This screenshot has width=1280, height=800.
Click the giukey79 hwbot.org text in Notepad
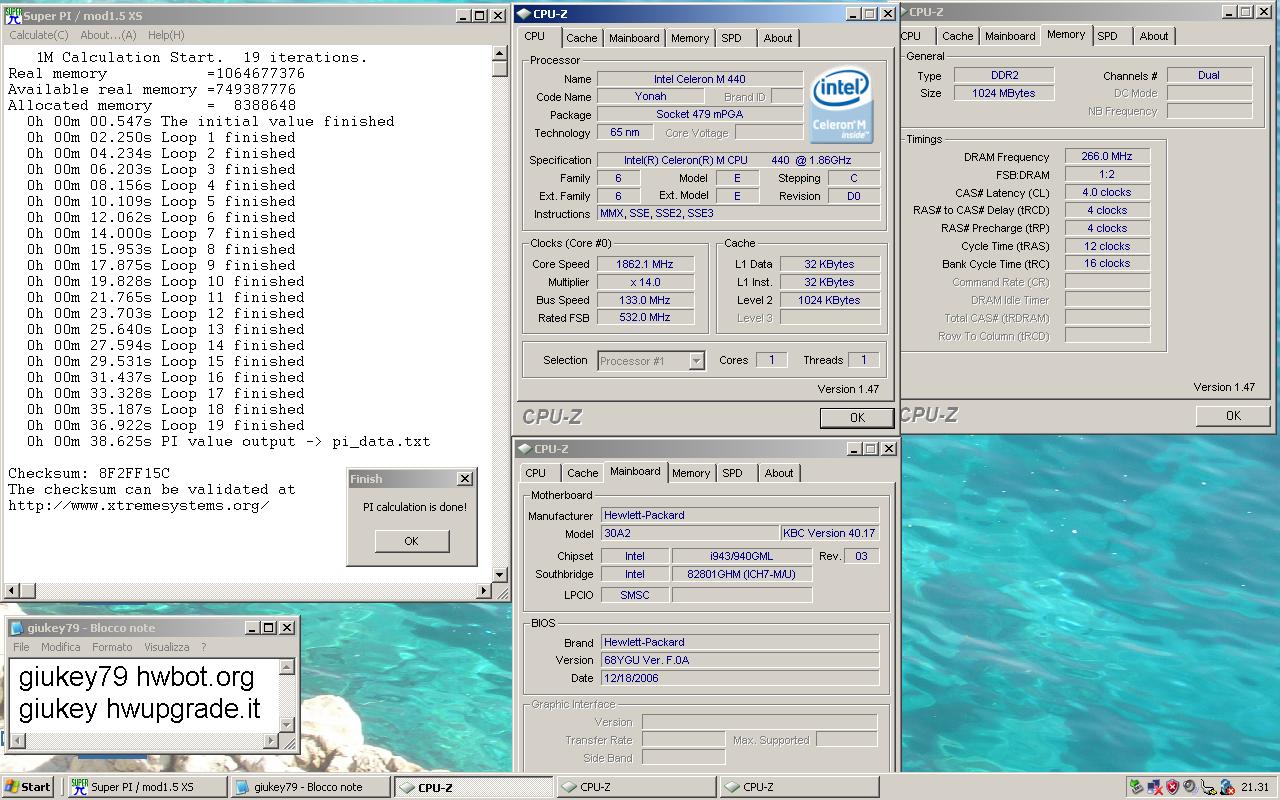[137, 677]
